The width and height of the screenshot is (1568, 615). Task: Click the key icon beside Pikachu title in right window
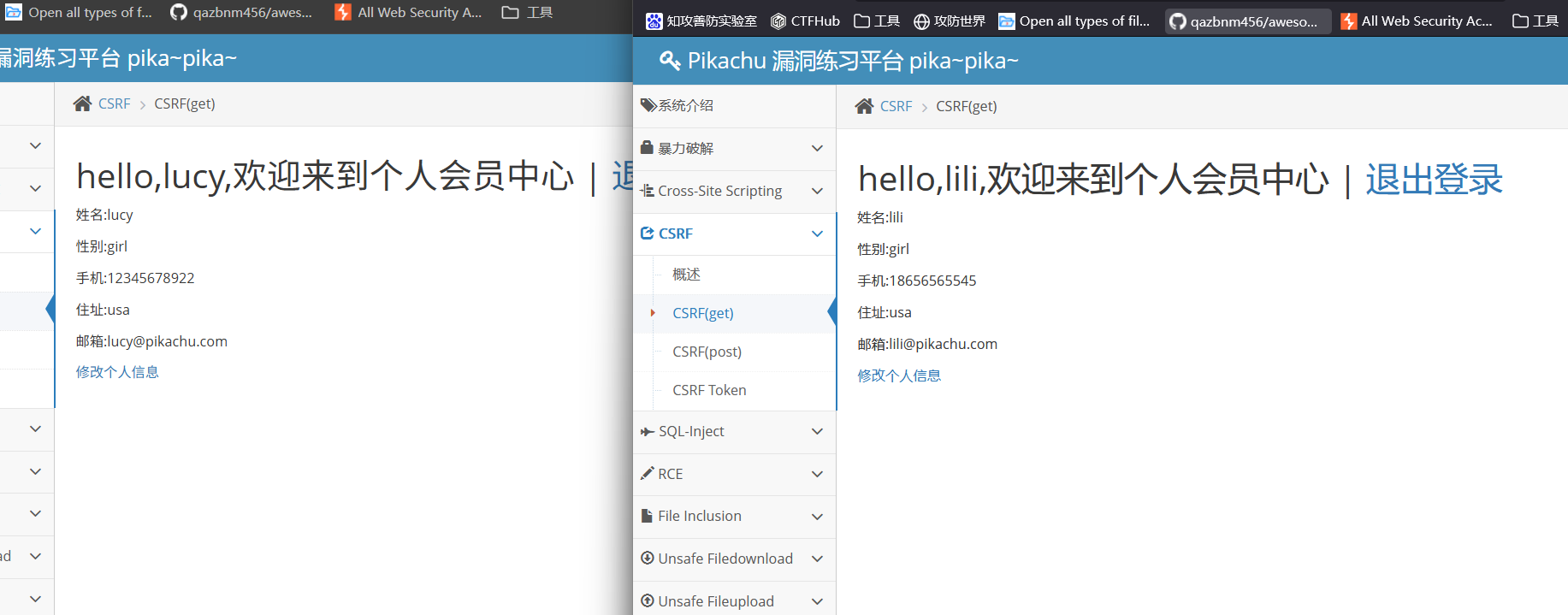[x=670, y=61]
